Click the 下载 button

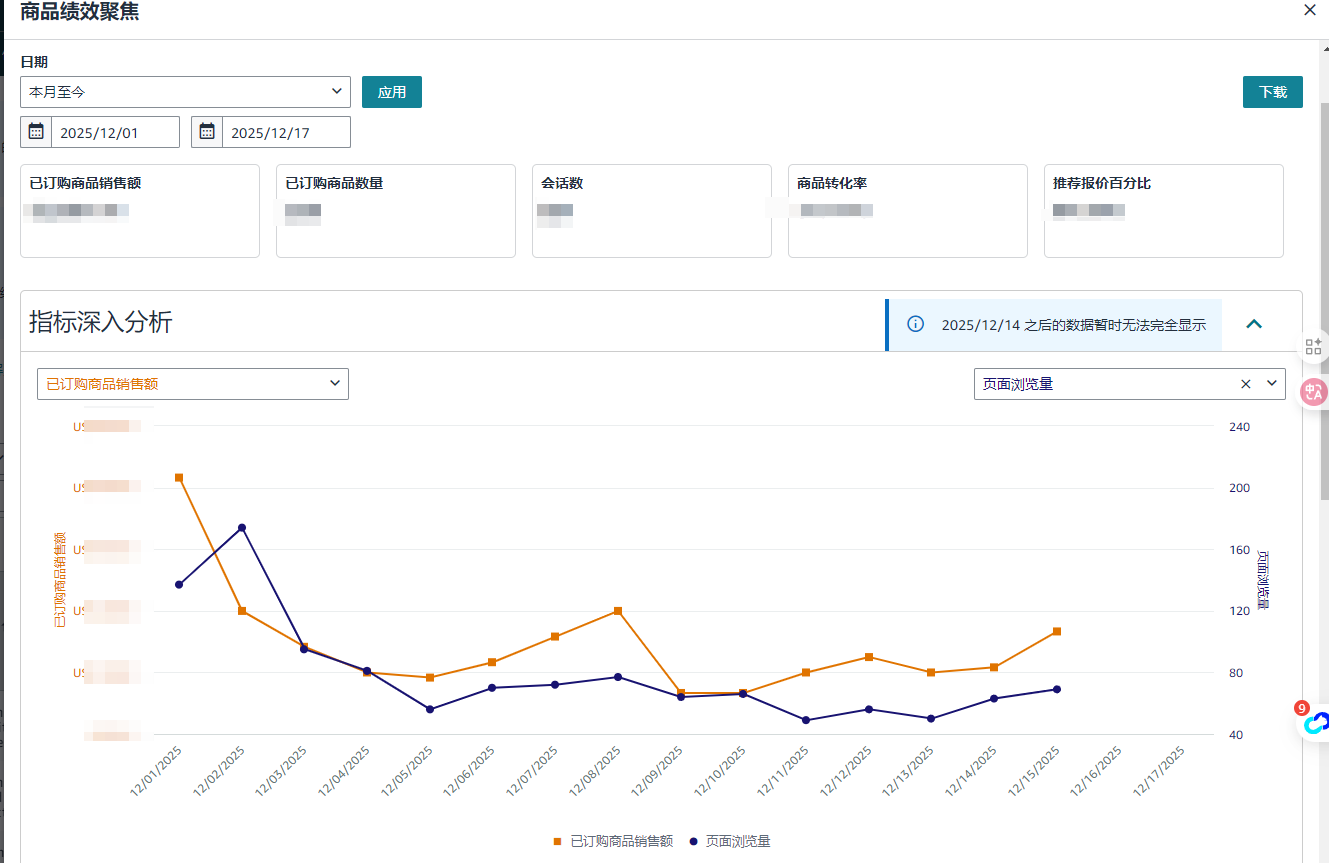click(1272, 92)
